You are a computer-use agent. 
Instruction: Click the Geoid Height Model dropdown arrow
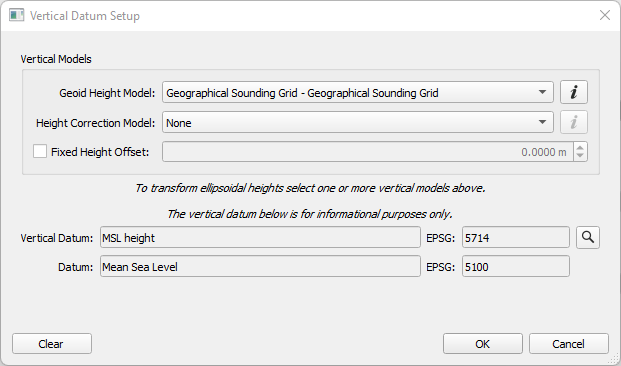coord(542,92)
